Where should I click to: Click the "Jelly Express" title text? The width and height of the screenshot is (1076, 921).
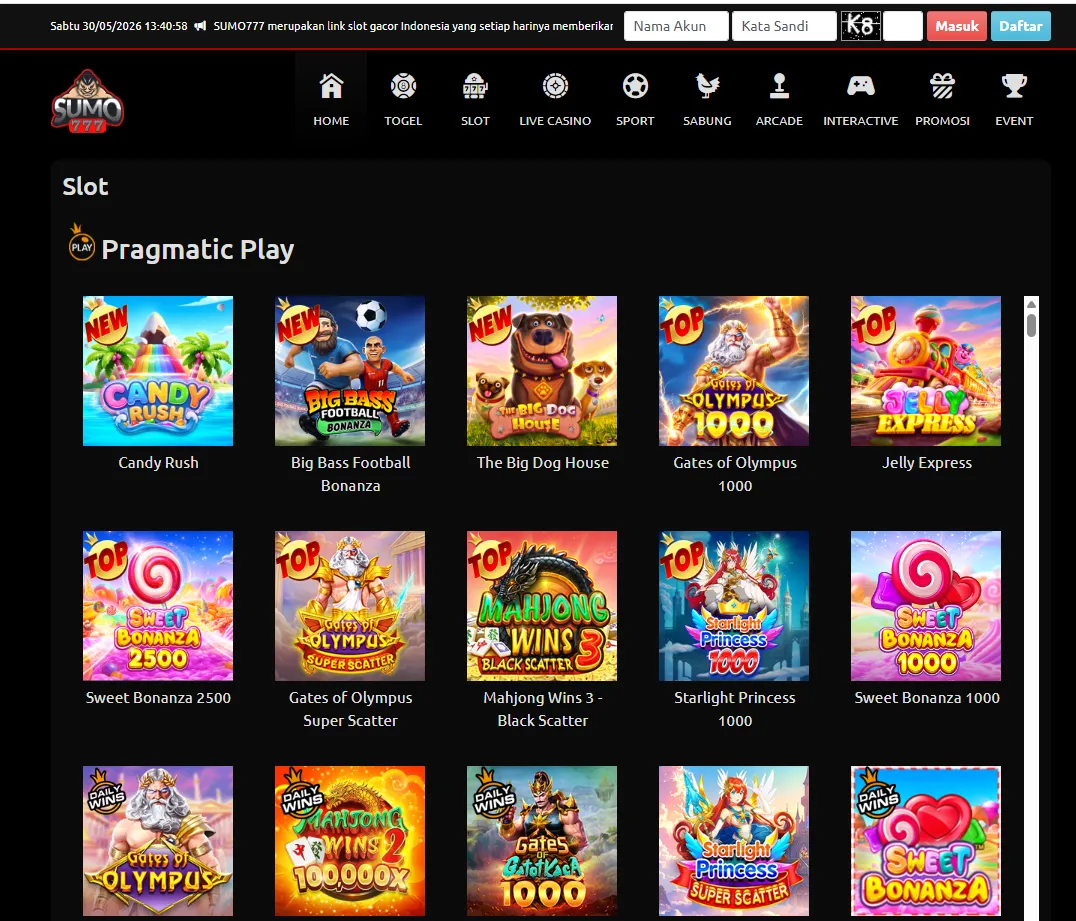pyautogui.click(x=927, y=463)
